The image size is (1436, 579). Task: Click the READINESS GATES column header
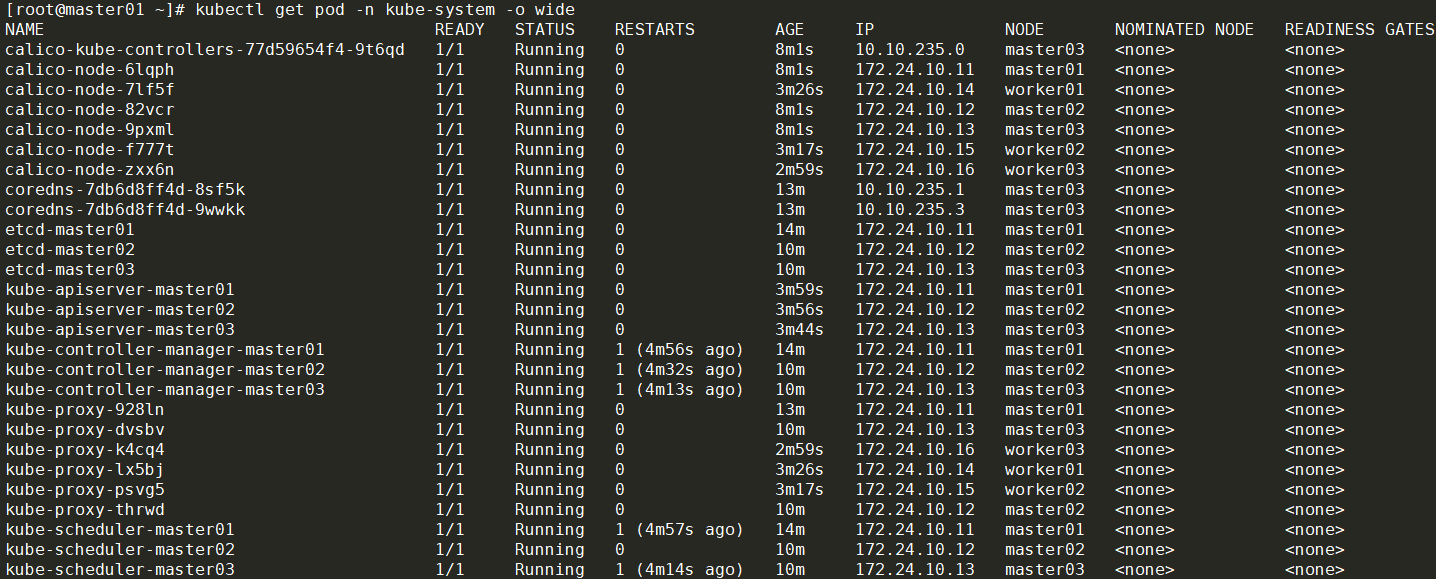point(1359,30)
